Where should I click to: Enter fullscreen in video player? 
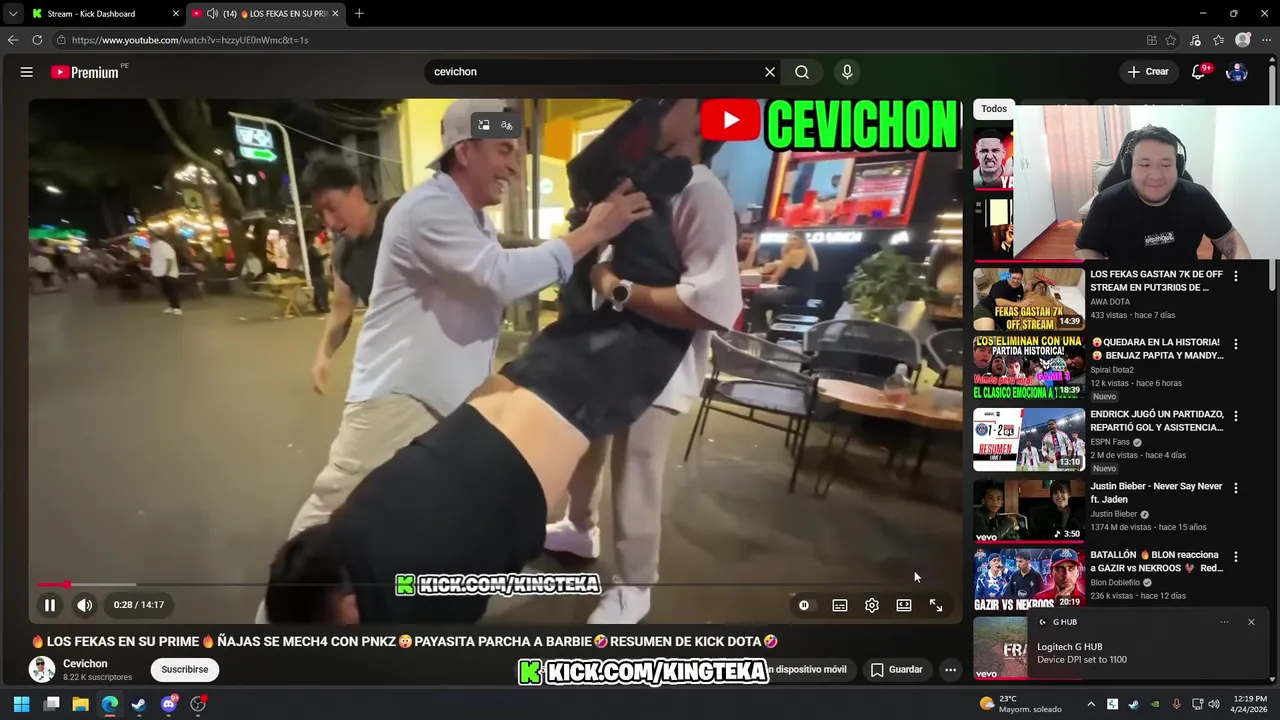936,605
